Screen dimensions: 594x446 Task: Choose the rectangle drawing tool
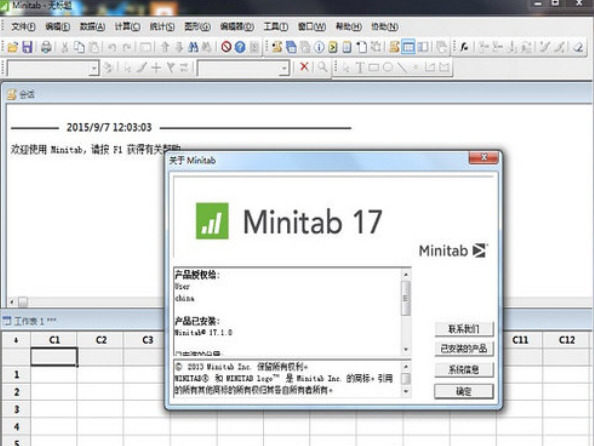click(x=374, y=67)
